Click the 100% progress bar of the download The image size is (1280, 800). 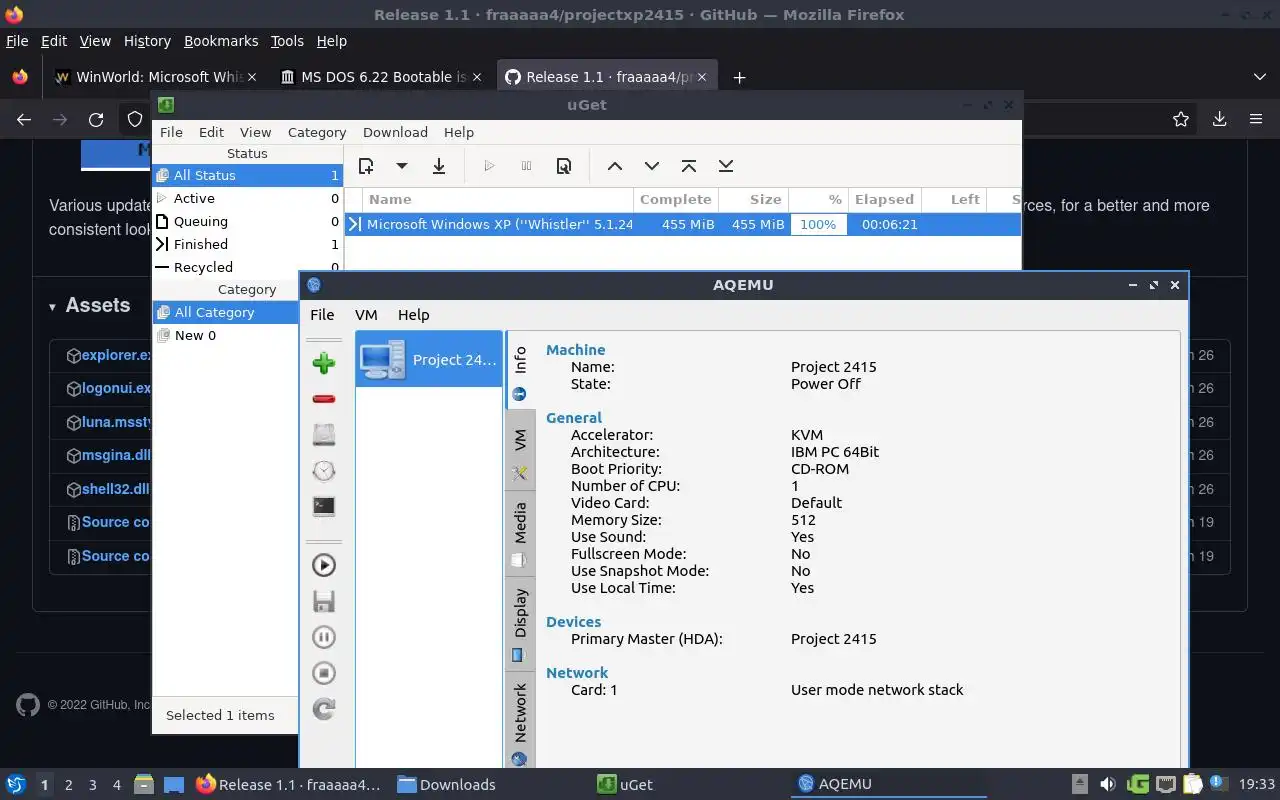[x=818, y=224]
